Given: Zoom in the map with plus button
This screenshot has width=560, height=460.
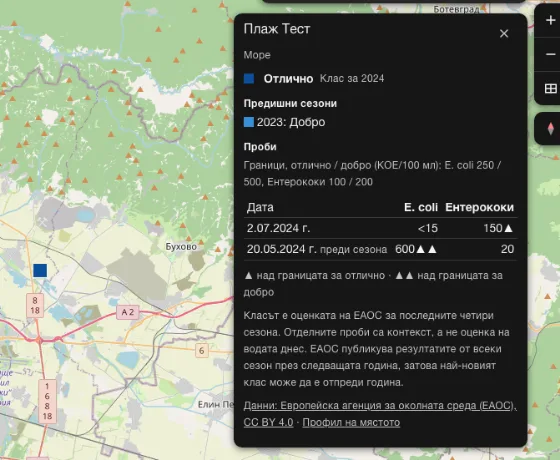Looking at the screenshot, I should click(550, 21).
